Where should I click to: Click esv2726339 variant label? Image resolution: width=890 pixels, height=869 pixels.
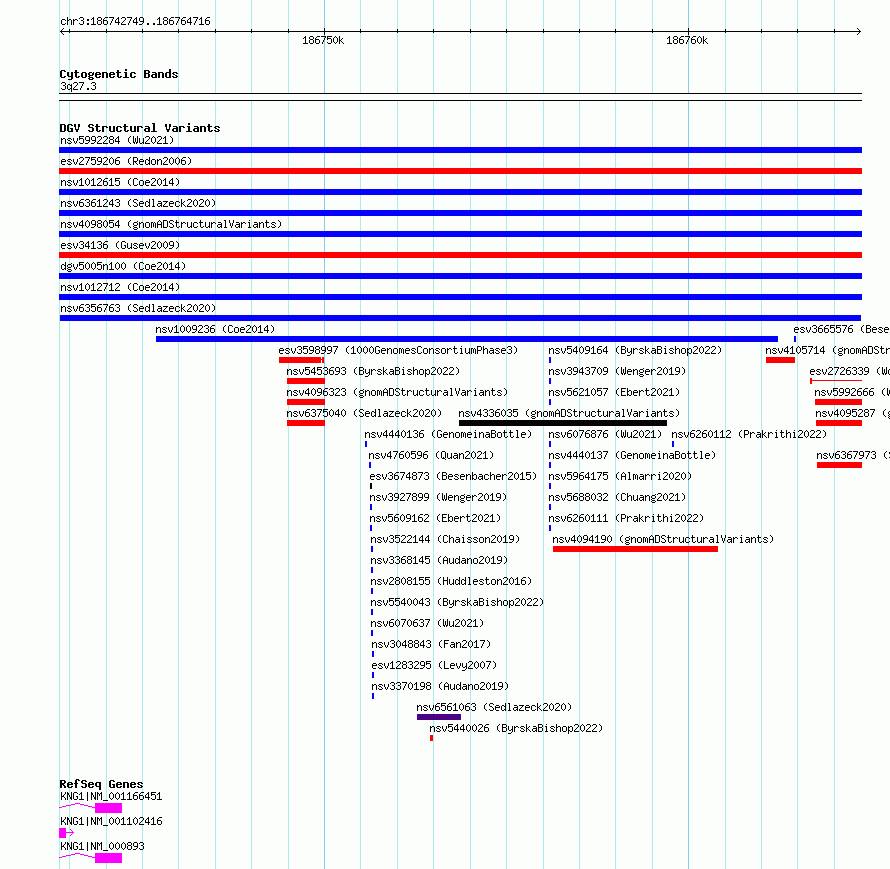click(849, 371)
